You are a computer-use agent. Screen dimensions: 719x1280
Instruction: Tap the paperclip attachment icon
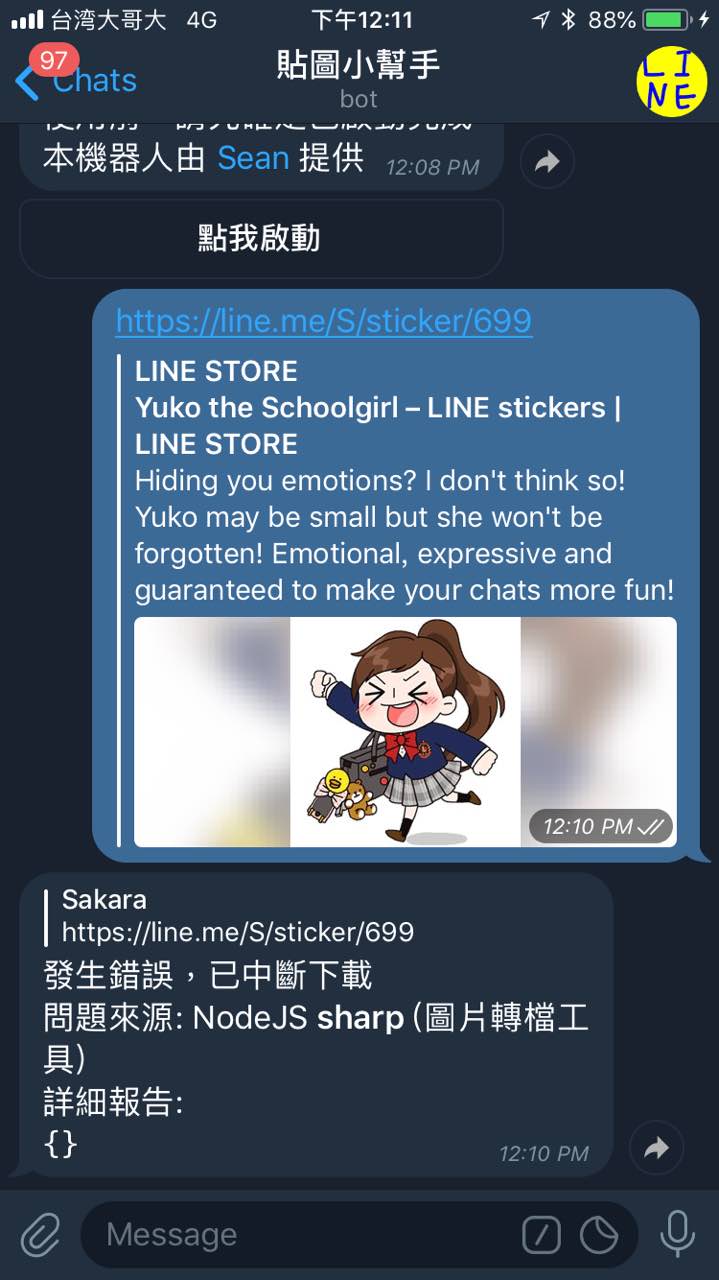(41, 1234)
